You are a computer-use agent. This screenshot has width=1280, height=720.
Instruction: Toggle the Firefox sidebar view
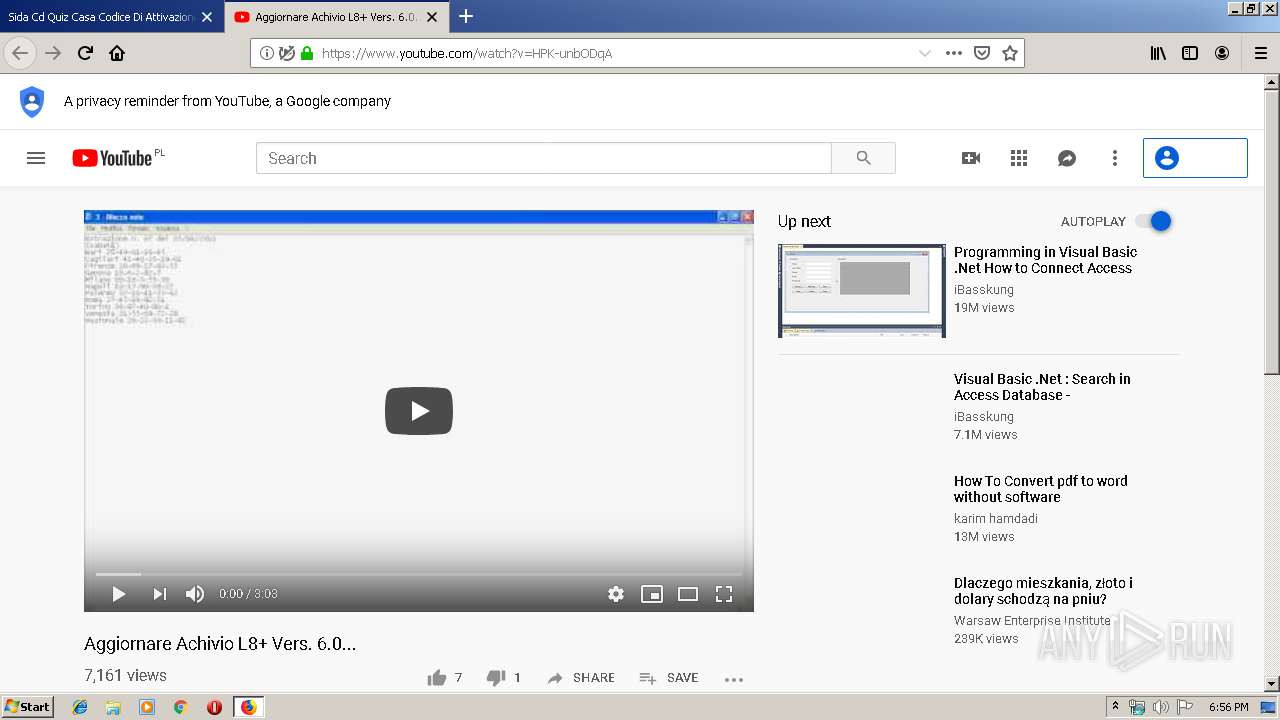point(1190,53)
